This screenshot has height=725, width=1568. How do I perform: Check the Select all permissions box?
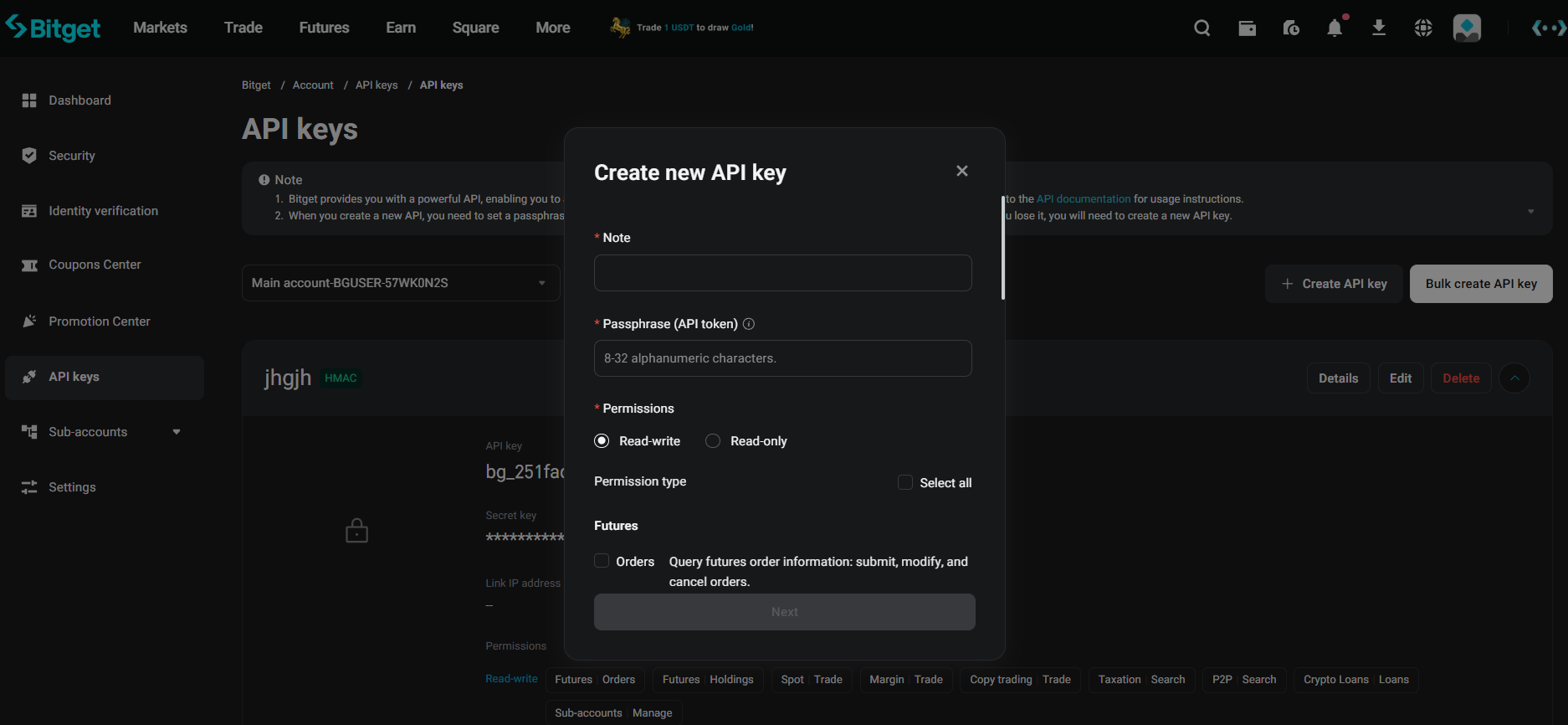point(905,482)
